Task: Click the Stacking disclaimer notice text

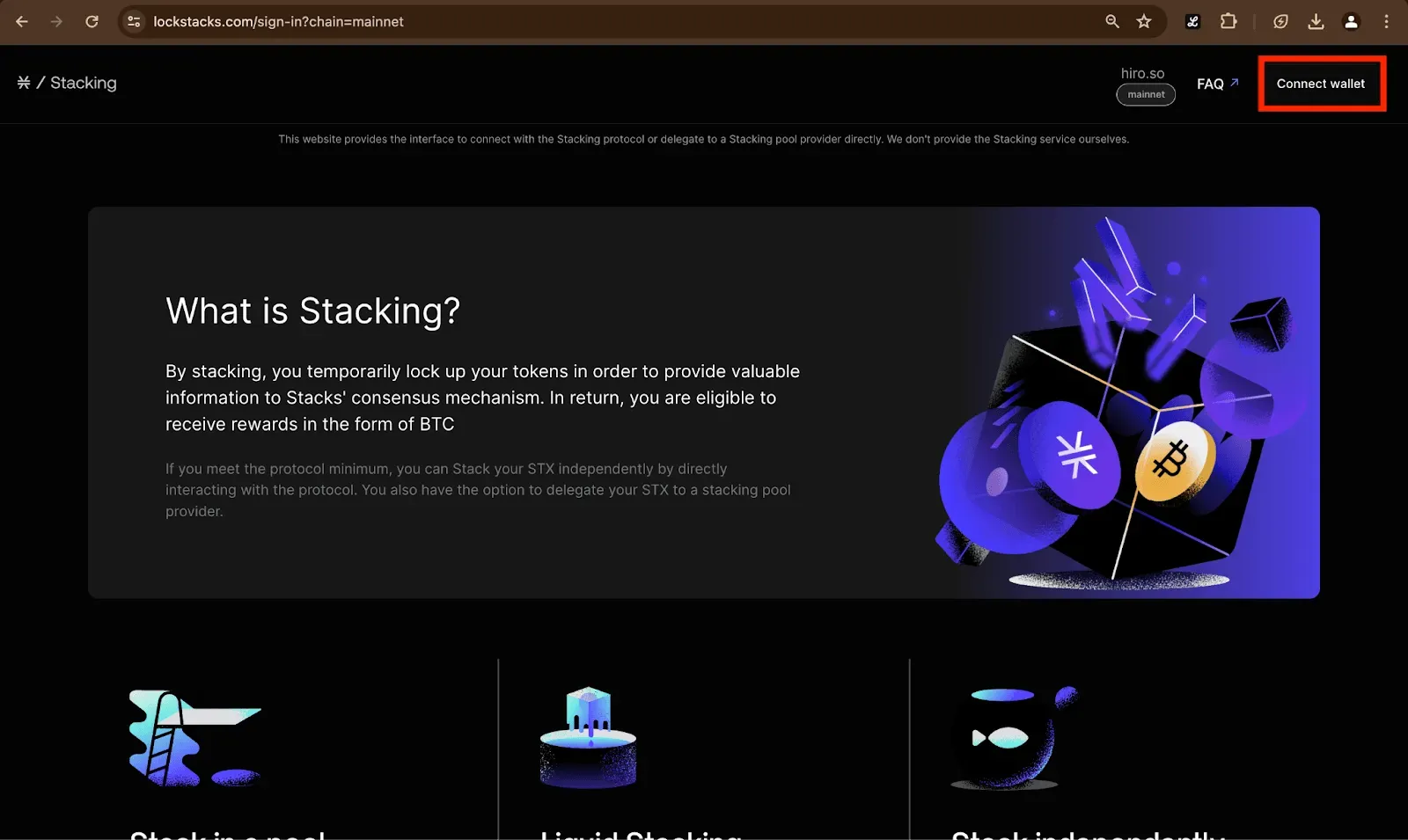Action: tap(703, 139)
